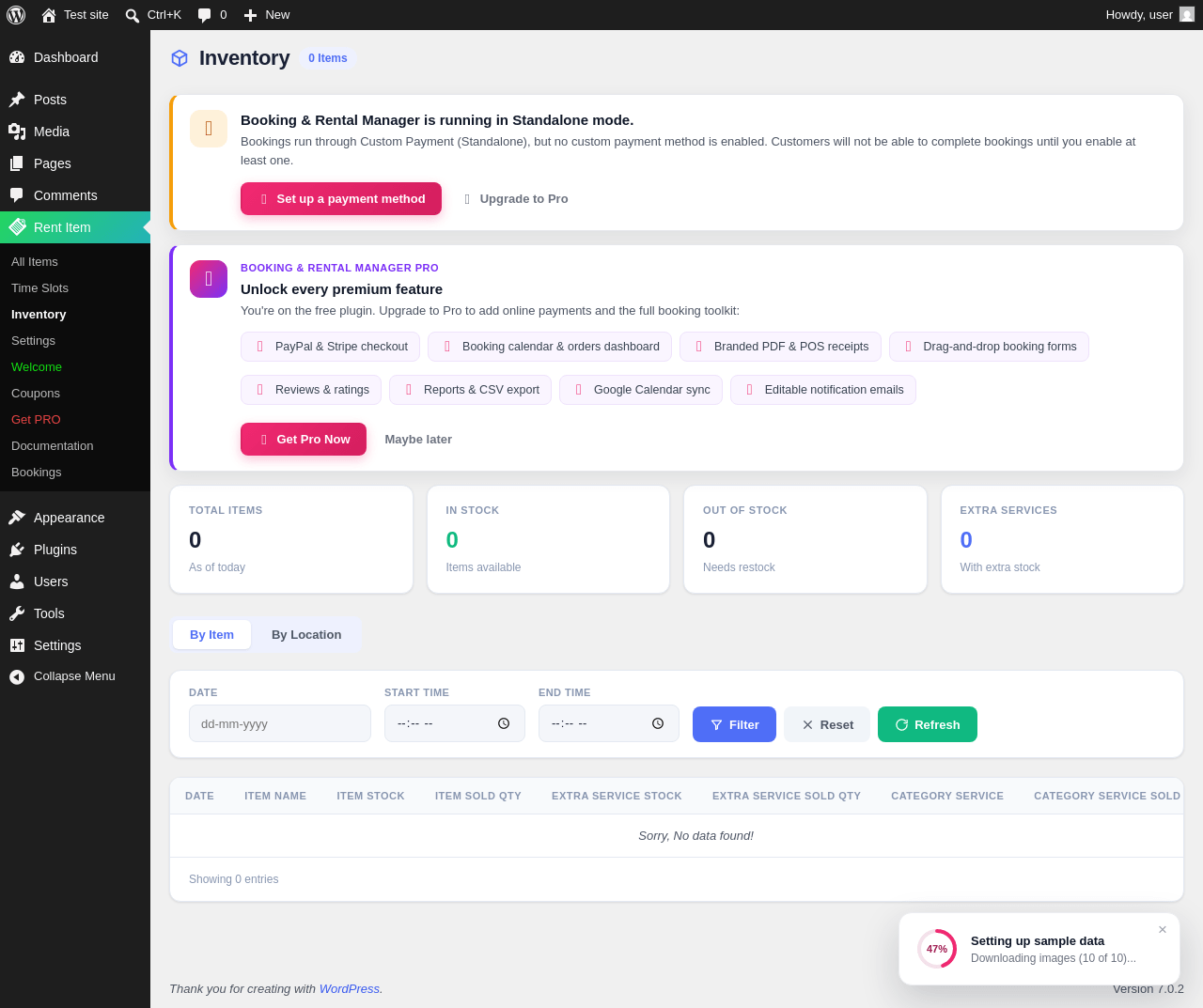Click the Inventory cube icon in header

coord(180,58)
